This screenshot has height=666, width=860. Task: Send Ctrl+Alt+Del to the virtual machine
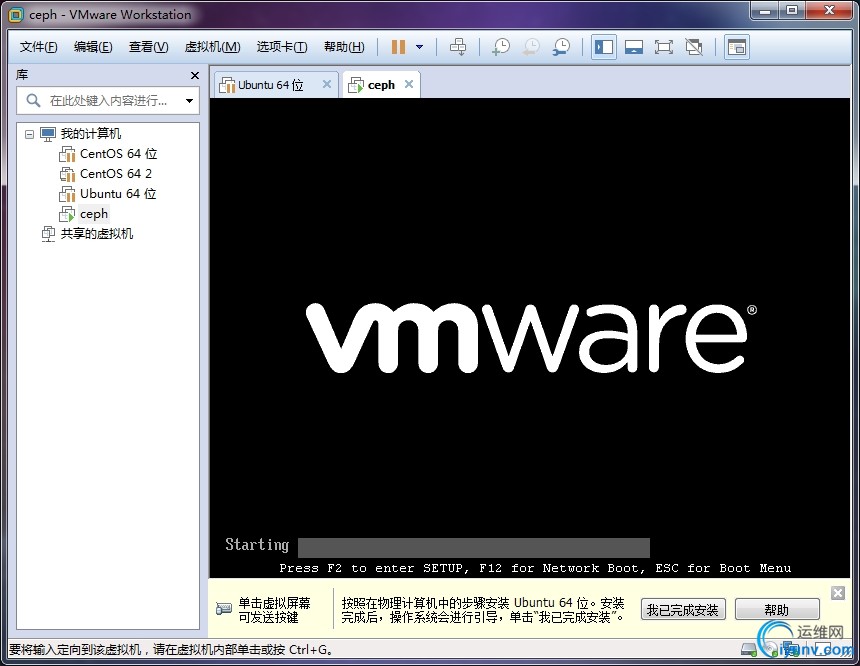coord(458,47)
